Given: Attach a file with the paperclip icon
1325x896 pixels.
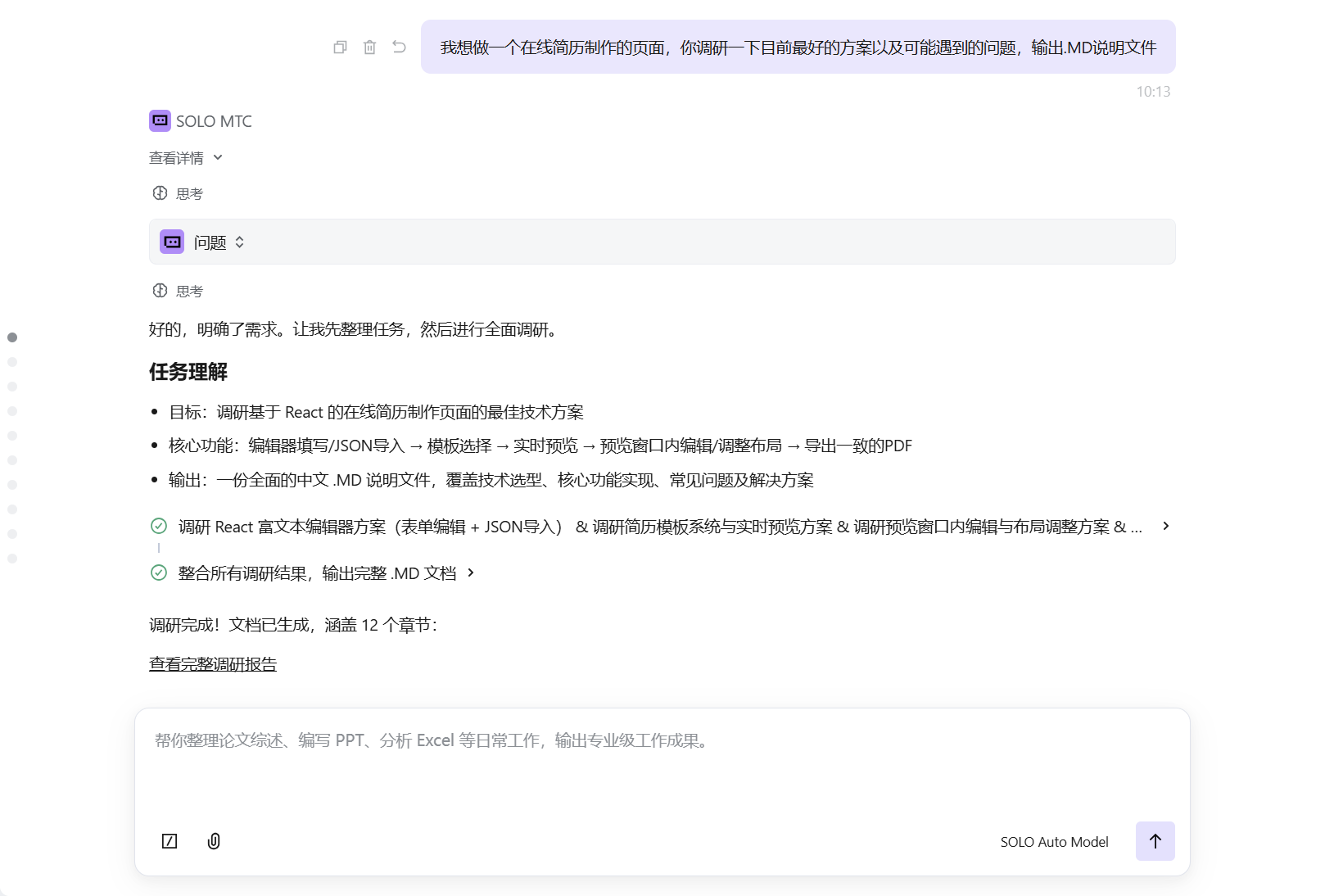Looking at the screenshot, I should coord(214,841).
